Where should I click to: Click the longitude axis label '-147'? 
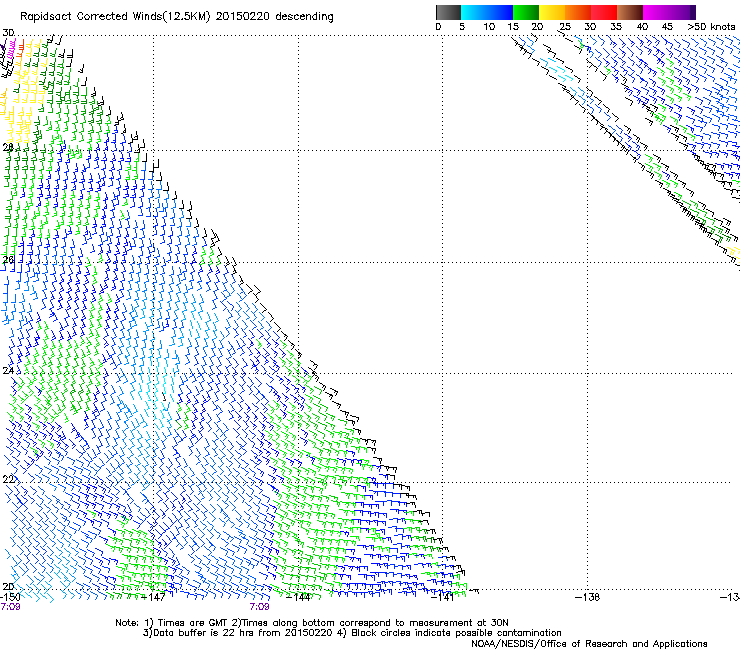154,597
